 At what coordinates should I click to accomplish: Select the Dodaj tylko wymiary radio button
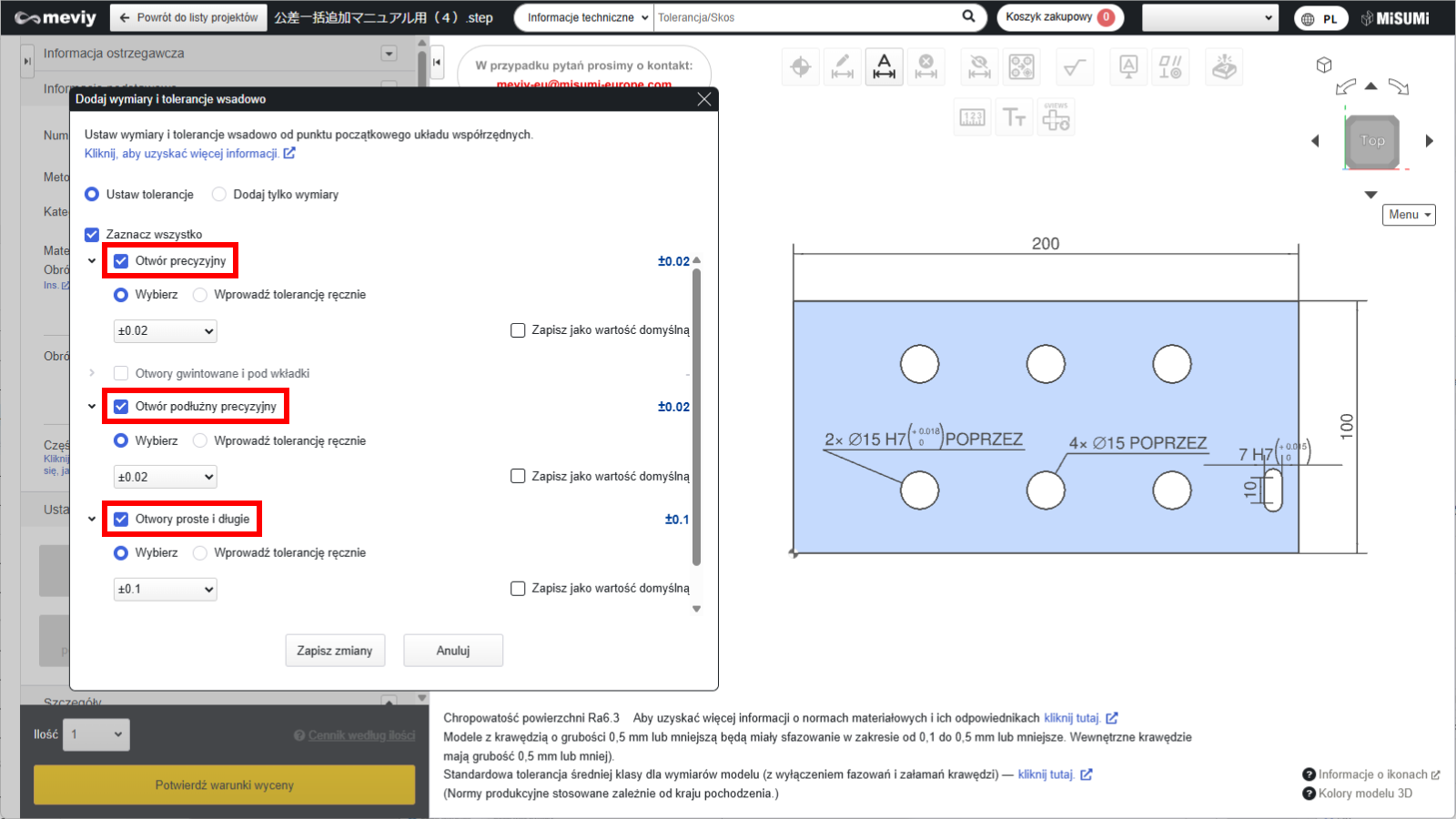point(219,195)
